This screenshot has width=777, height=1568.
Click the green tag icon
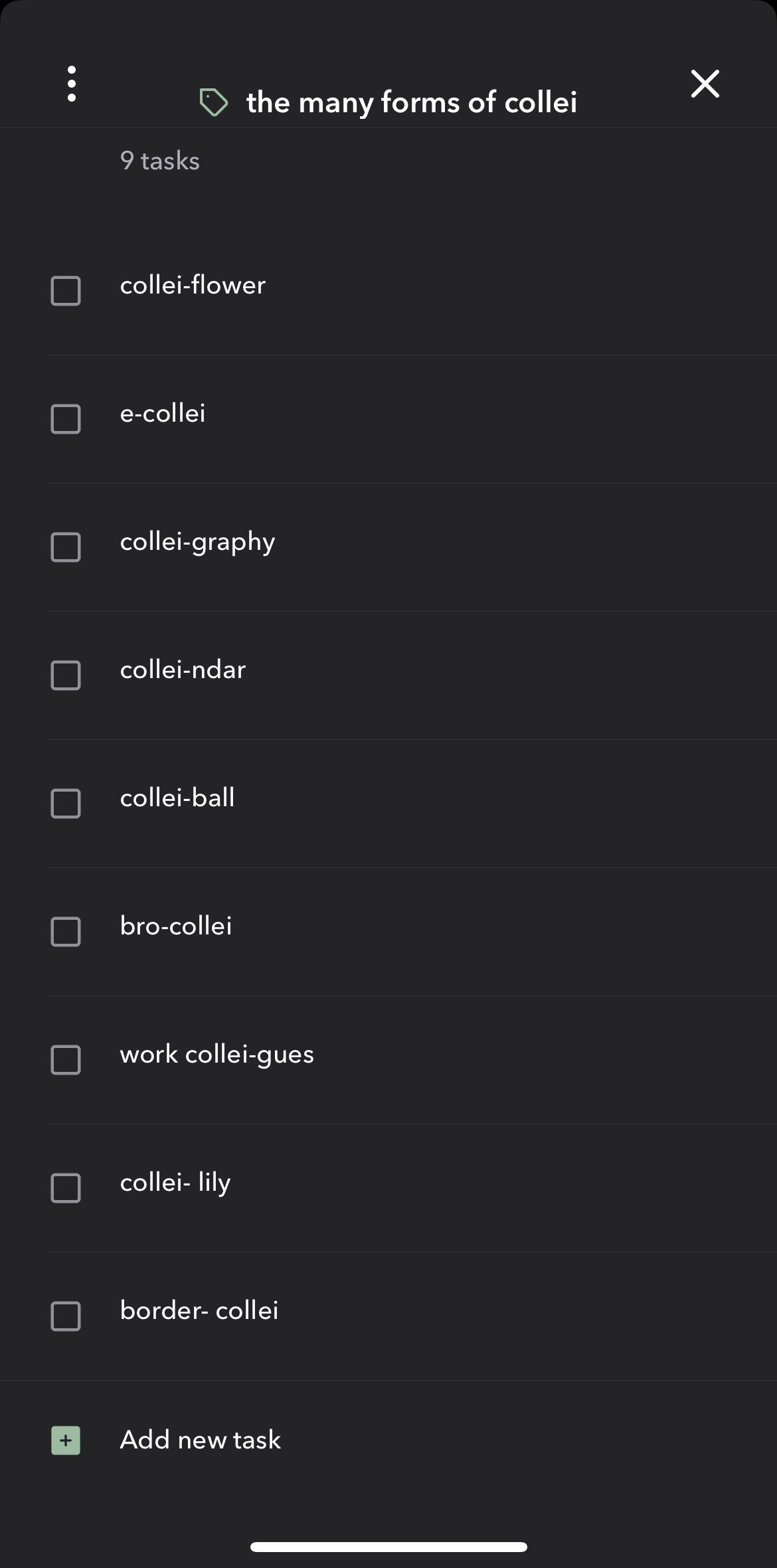point(214,102)
